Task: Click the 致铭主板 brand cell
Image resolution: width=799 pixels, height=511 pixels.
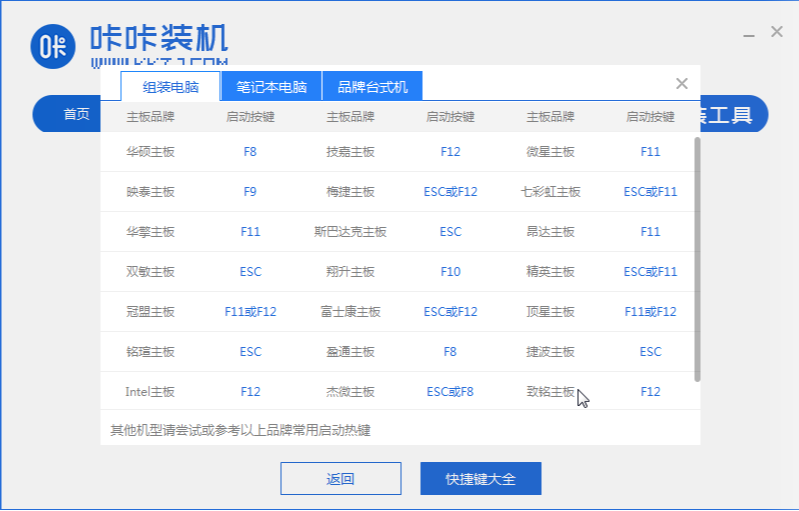Action: [550, 392]
